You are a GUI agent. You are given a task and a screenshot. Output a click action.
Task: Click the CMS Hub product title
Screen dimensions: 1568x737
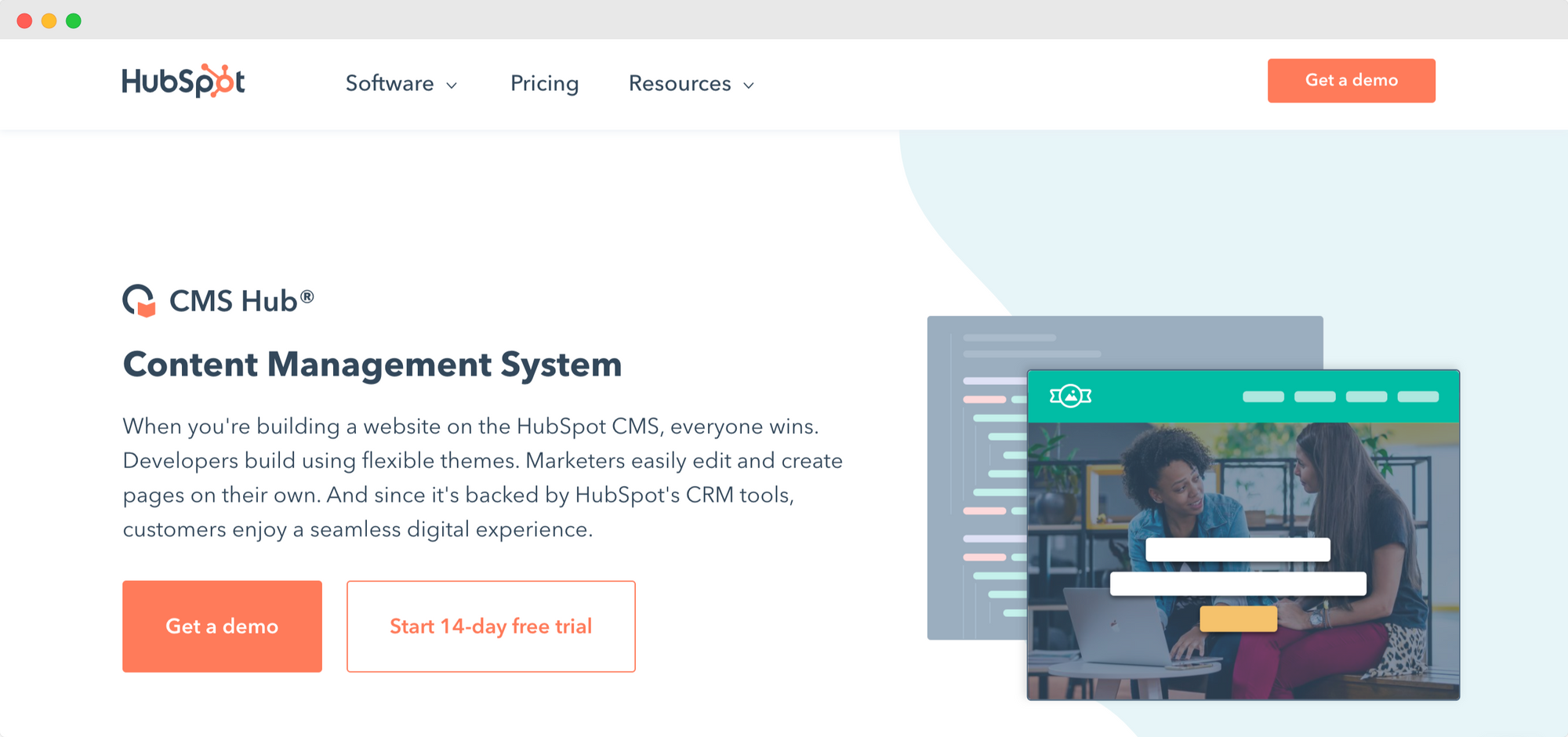coord(241,300)
